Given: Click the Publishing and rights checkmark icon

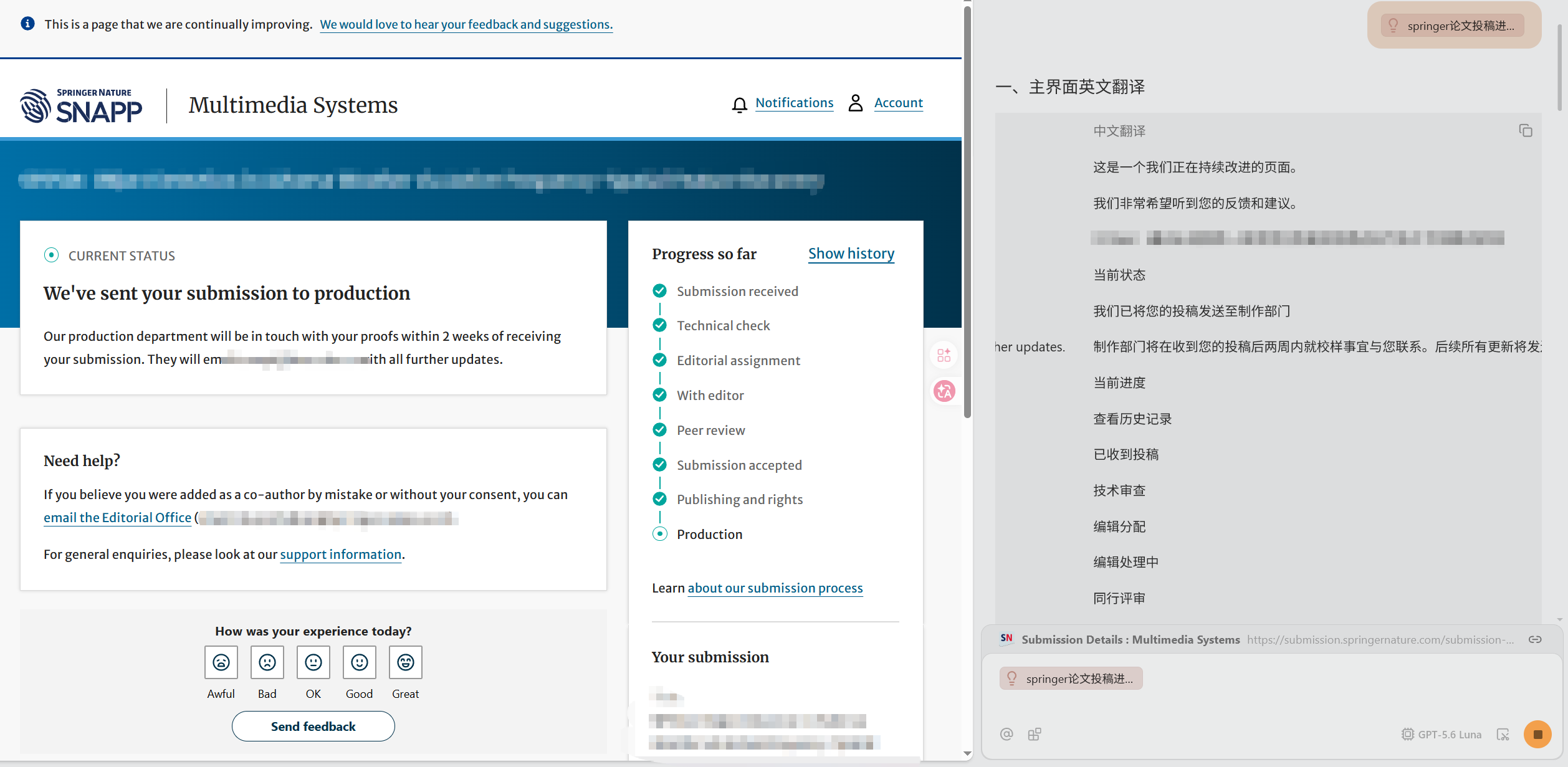Looking at the screenshot, I should [659, 499].
